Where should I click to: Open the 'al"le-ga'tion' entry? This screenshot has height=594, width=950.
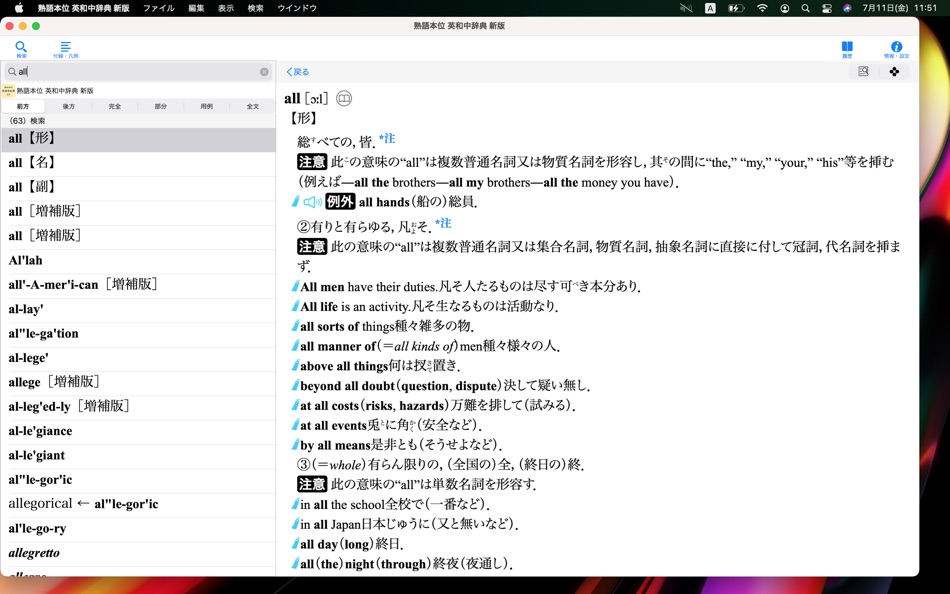click(138, 333)
